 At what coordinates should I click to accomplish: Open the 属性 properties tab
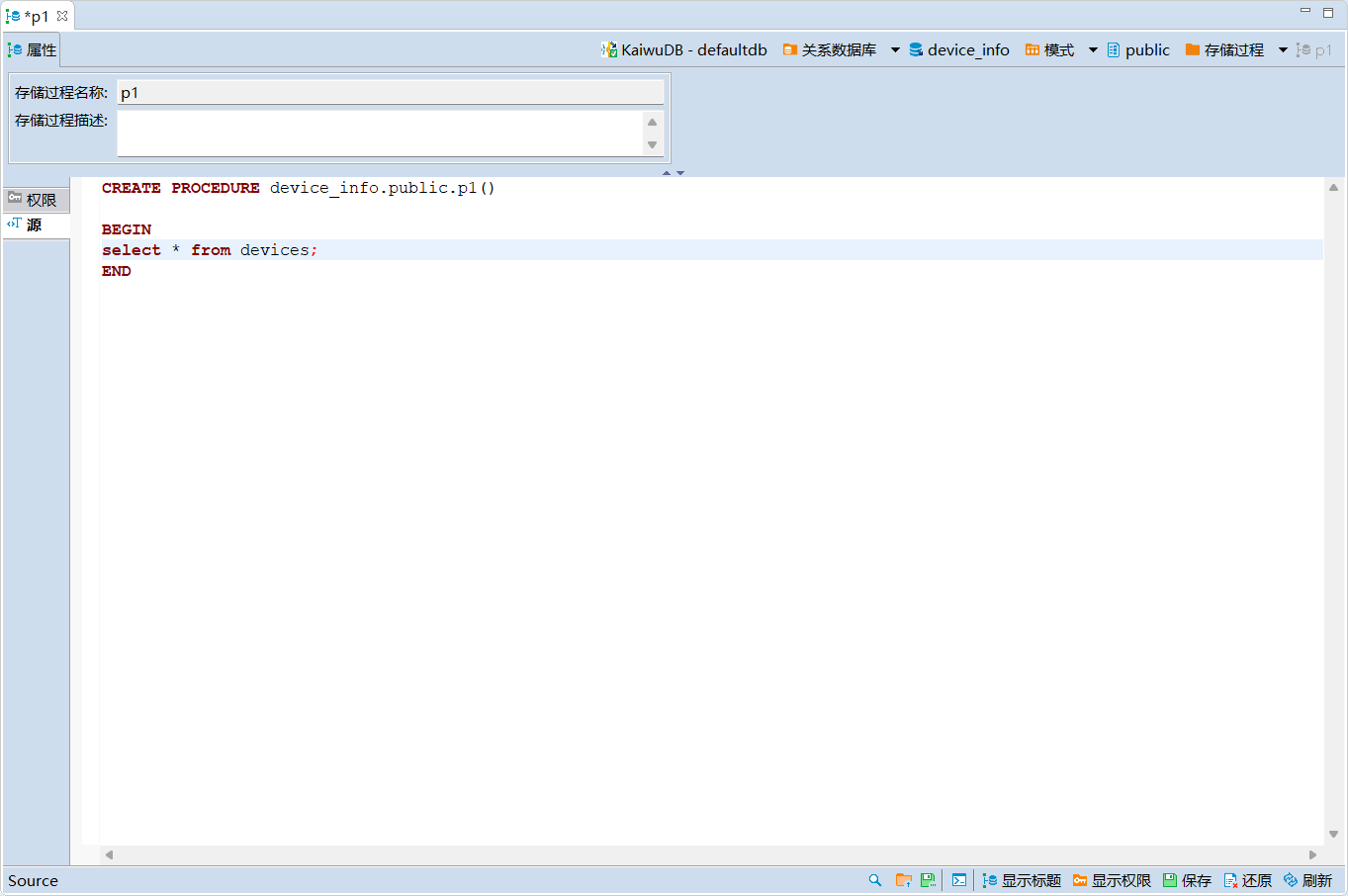tap(33, 49)
